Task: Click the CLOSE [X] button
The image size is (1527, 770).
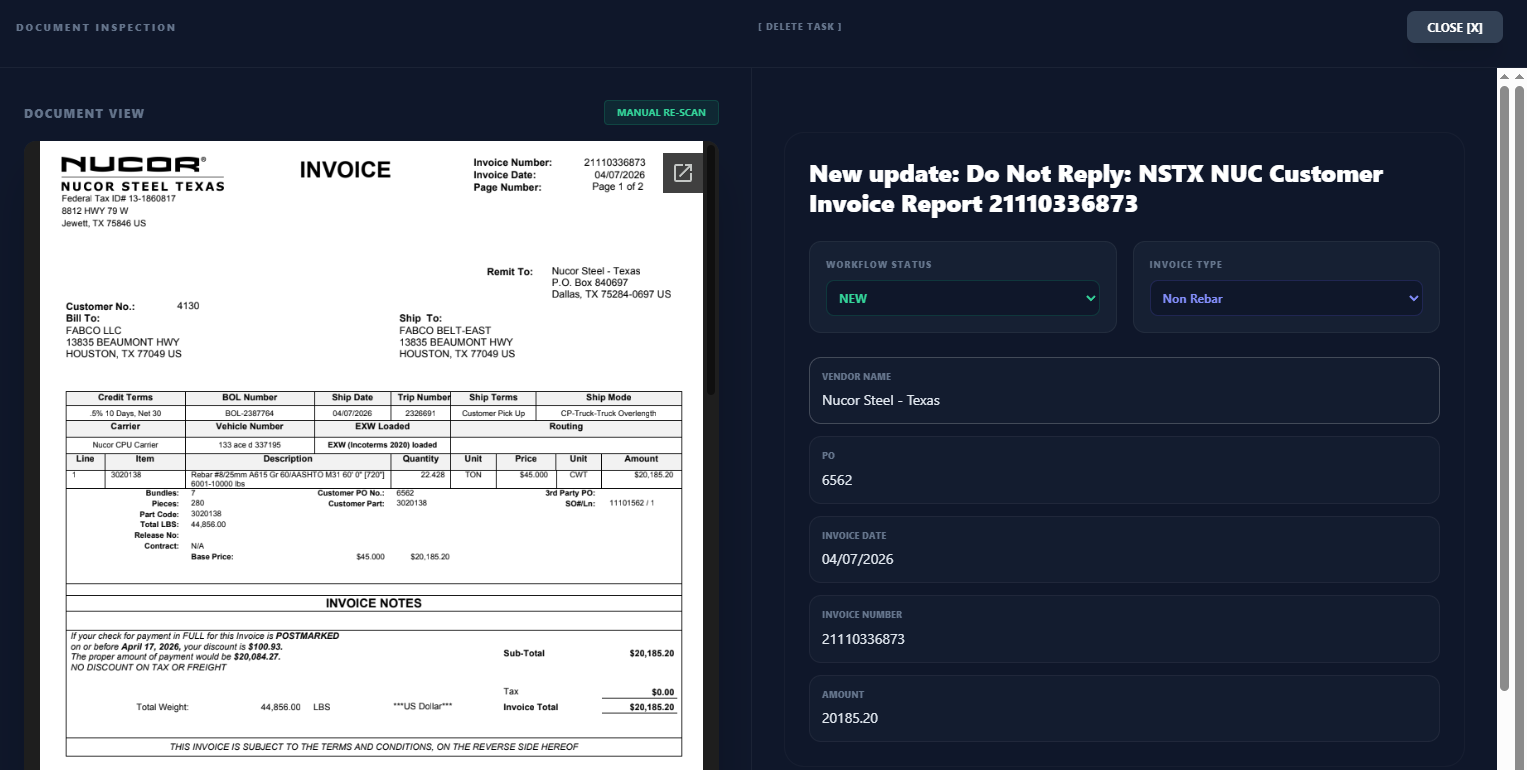Action: click(1454, 27)
